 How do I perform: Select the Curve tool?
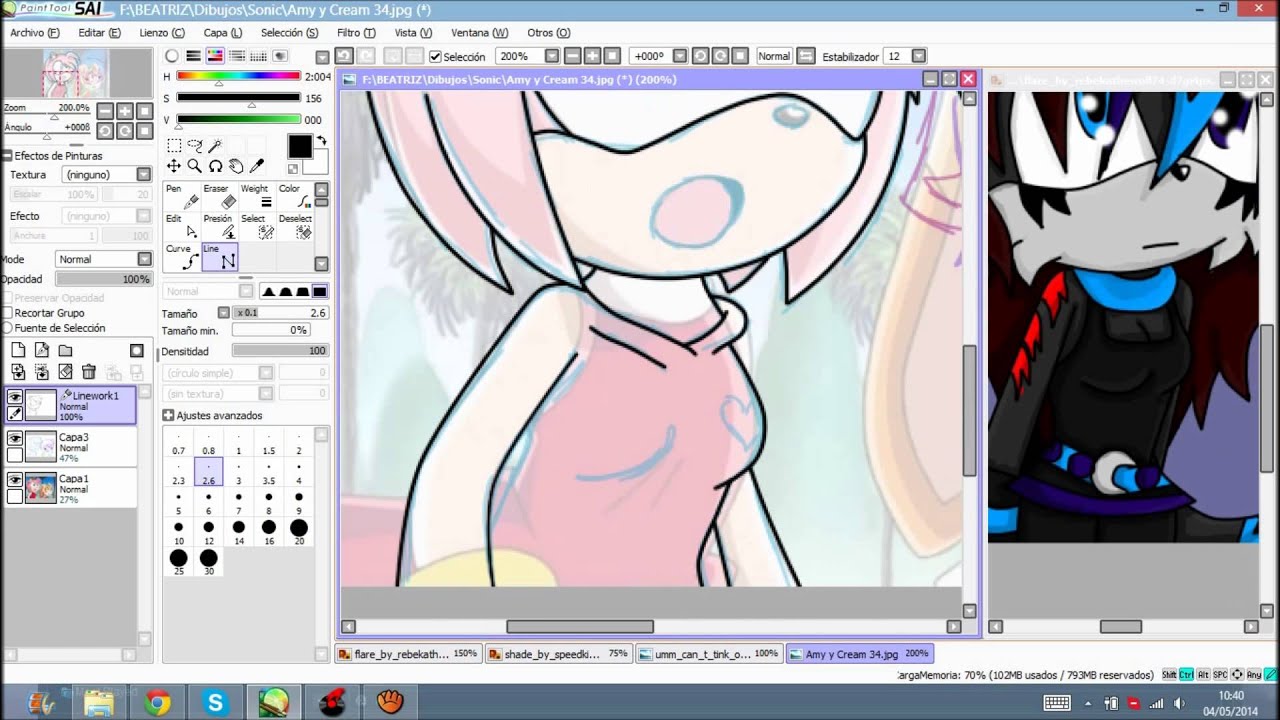(182, 257)
